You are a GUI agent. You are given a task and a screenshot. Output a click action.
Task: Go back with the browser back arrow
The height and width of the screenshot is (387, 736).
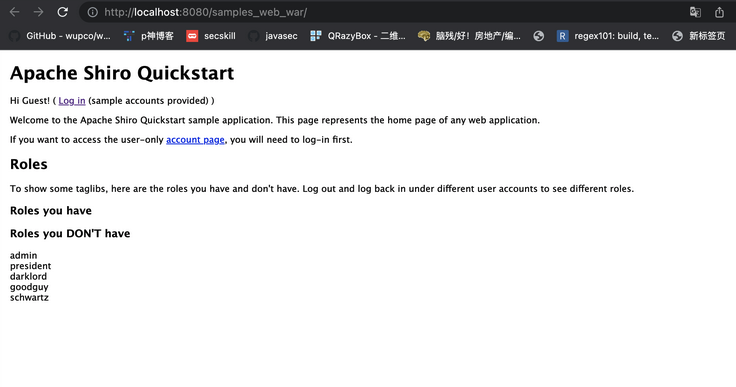pyautogui.click(x=15, y=12)
